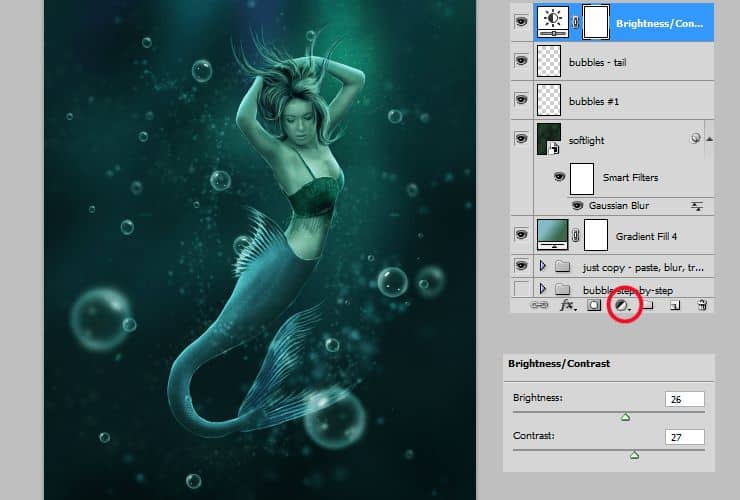Click the create new layer icon

pos(675,306)
